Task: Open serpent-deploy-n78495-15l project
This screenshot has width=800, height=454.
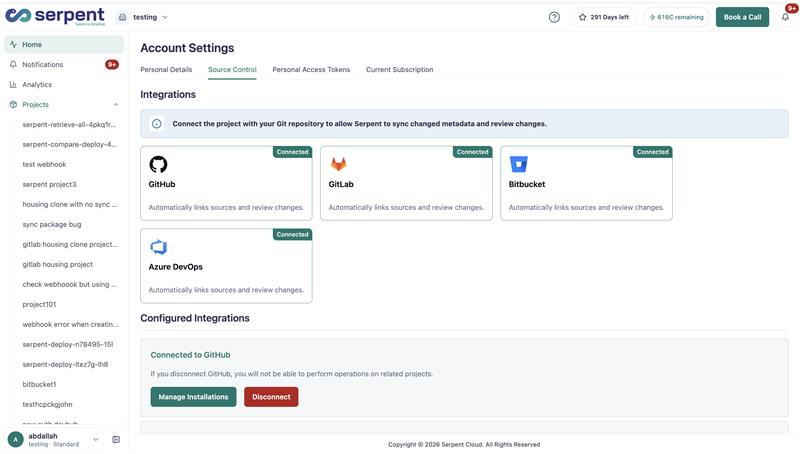Action: click(68, 344)
